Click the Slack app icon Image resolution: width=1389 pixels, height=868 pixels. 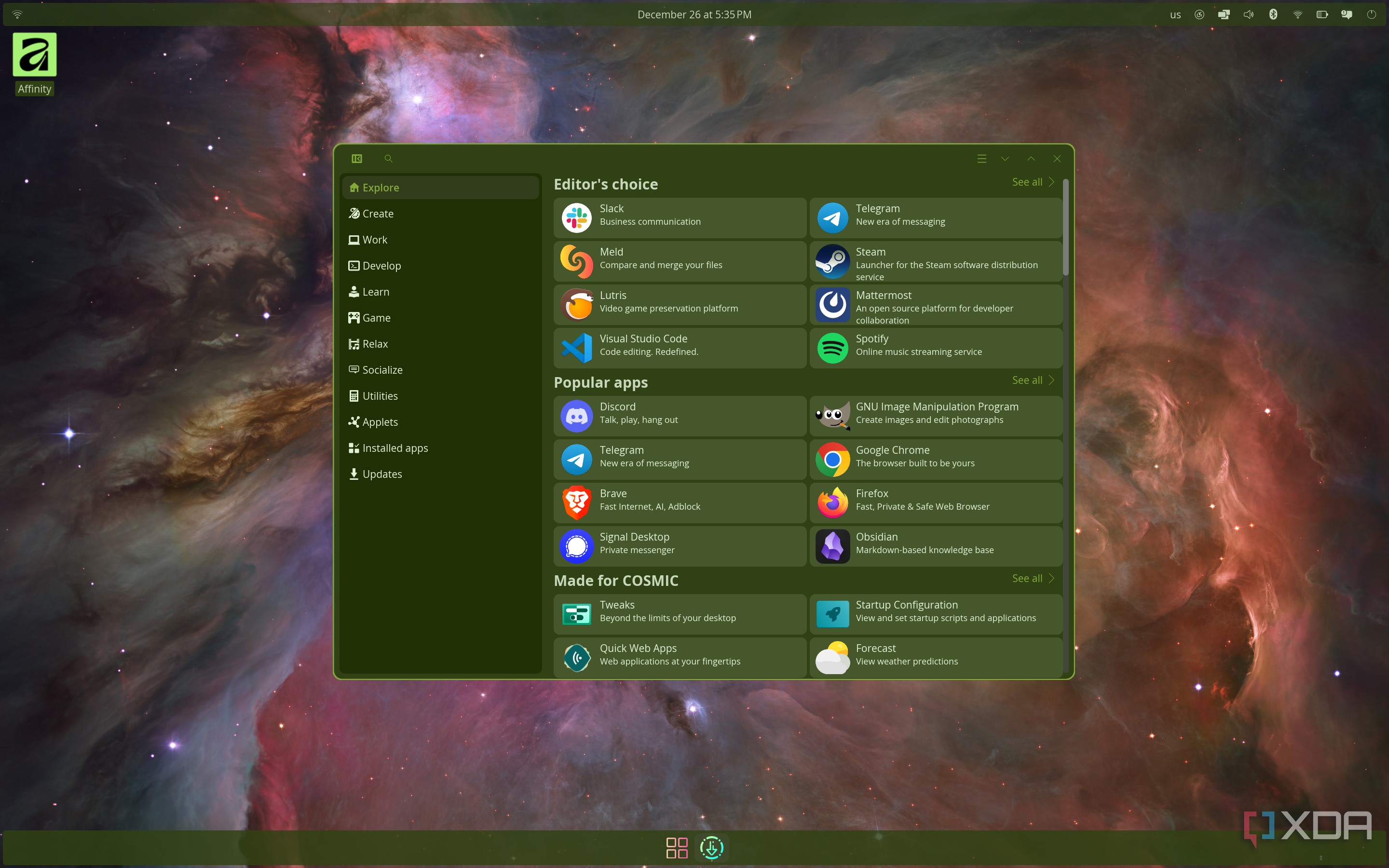coord(576,218)
